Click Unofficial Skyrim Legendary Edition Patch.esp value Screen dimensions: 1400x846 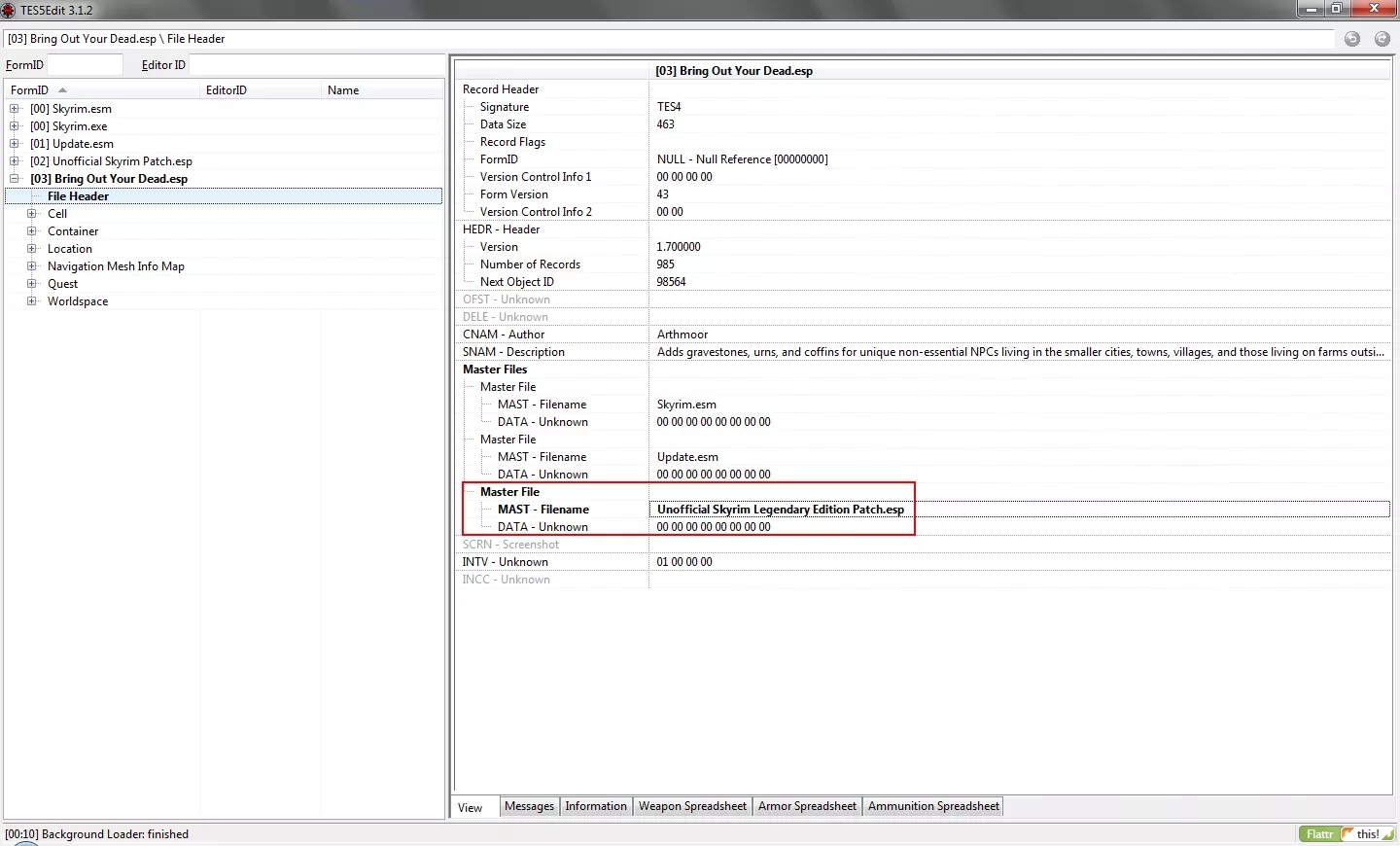click(781, 510)
